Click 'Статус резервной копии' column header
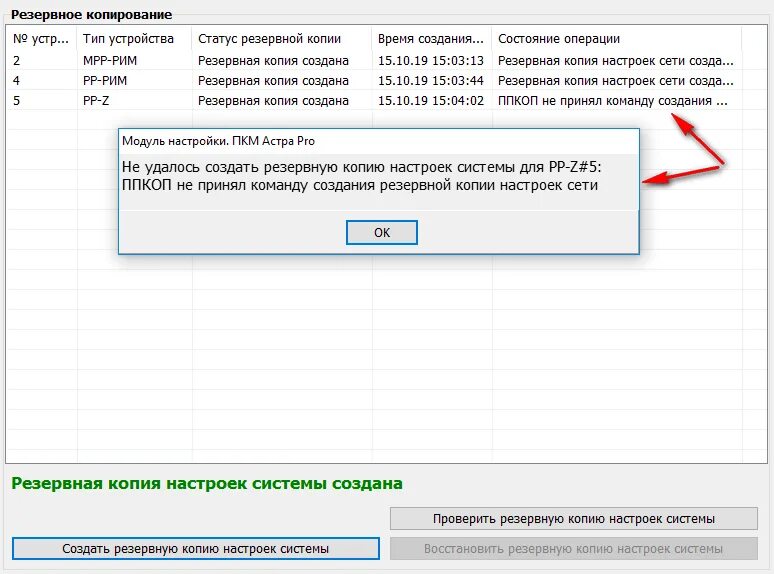 [x=281, y=38]
